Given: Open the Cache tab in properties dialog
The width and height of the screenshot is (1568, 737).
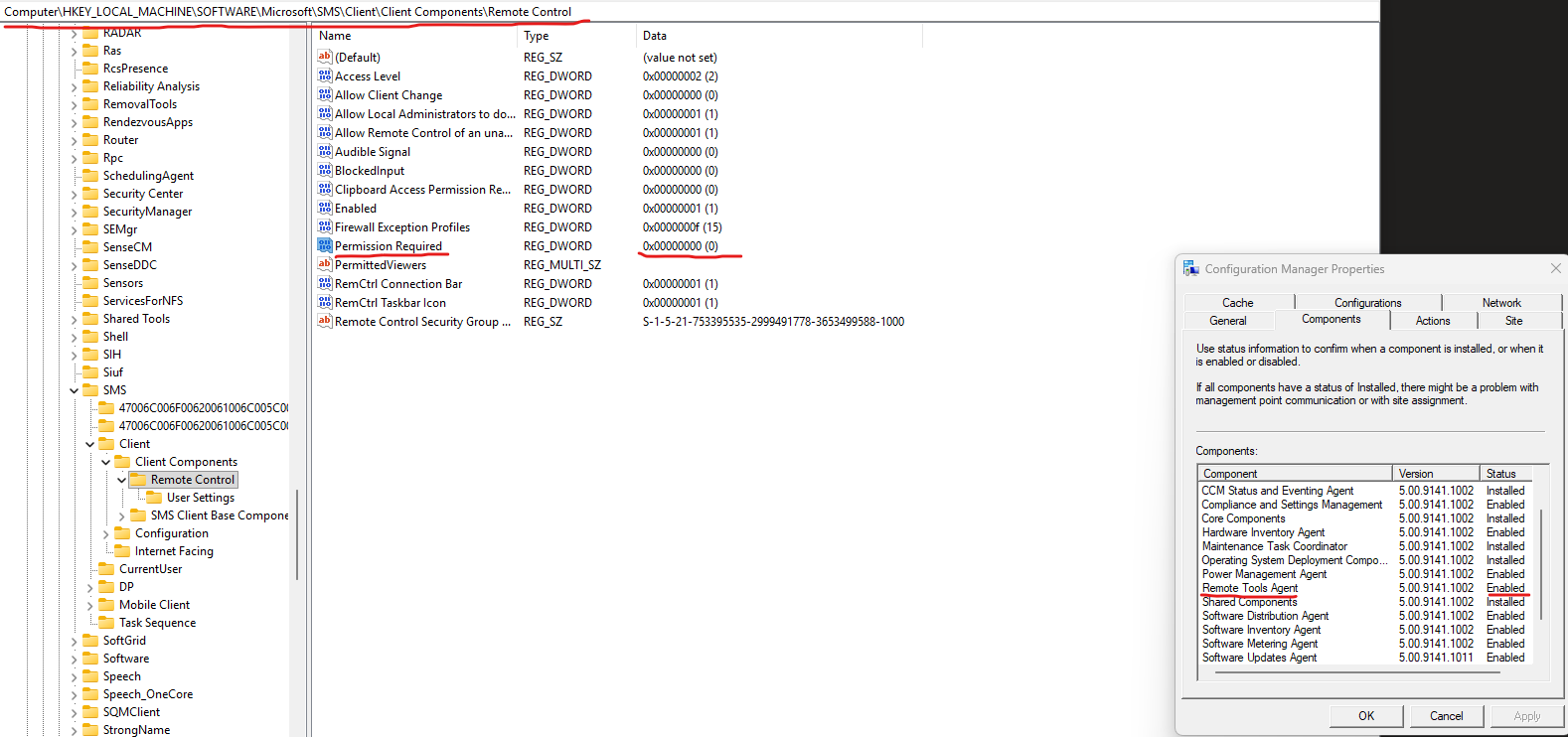Looking at the screenshot, I should coord(1237,303).
